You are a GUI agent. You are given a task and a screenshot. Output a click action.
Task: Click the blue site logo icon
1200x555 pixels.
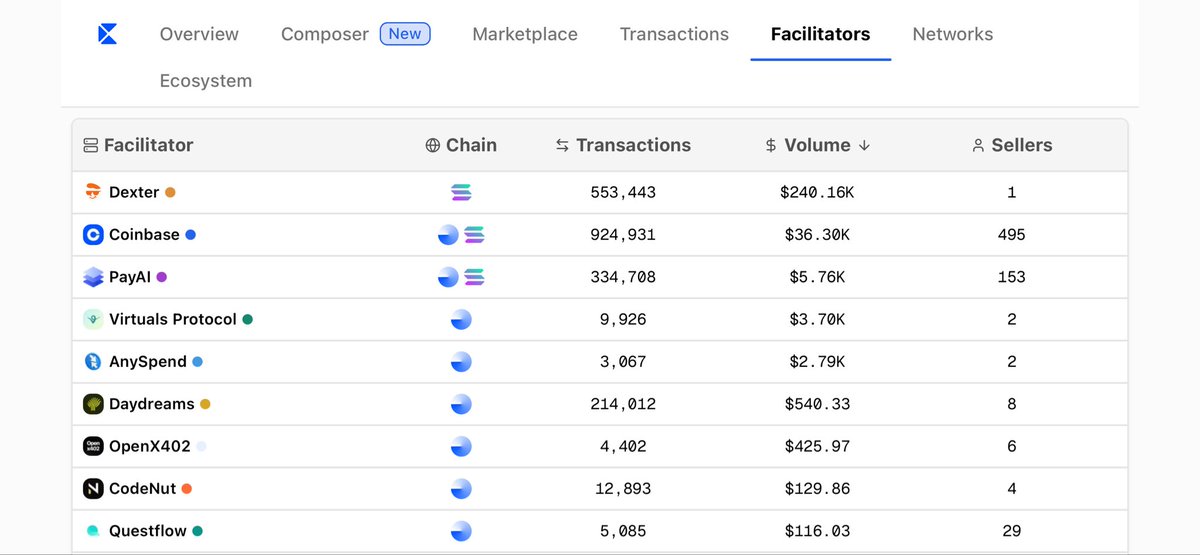point(108,34)
